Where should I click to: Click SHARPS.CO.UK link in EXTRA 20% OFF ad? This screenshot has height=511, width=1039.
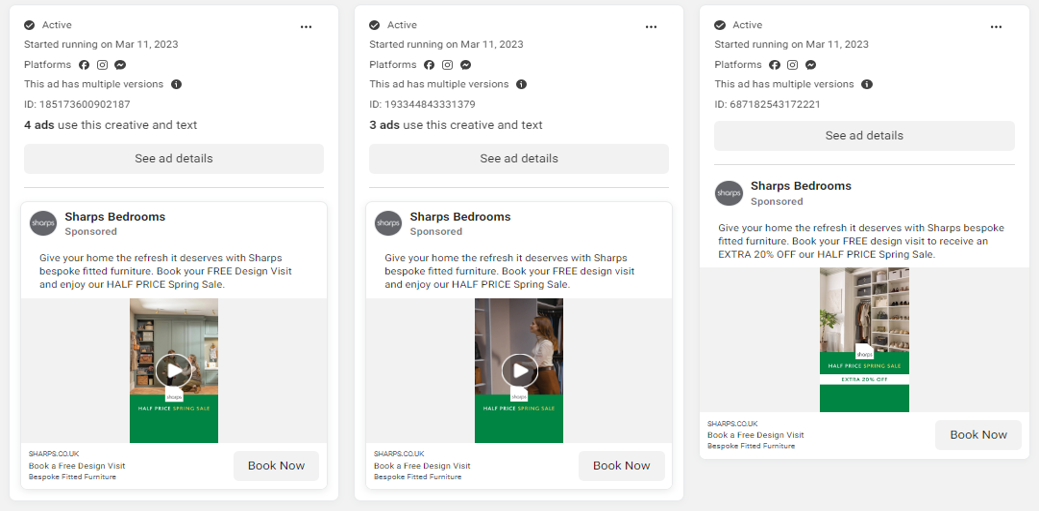coord(733,424)
